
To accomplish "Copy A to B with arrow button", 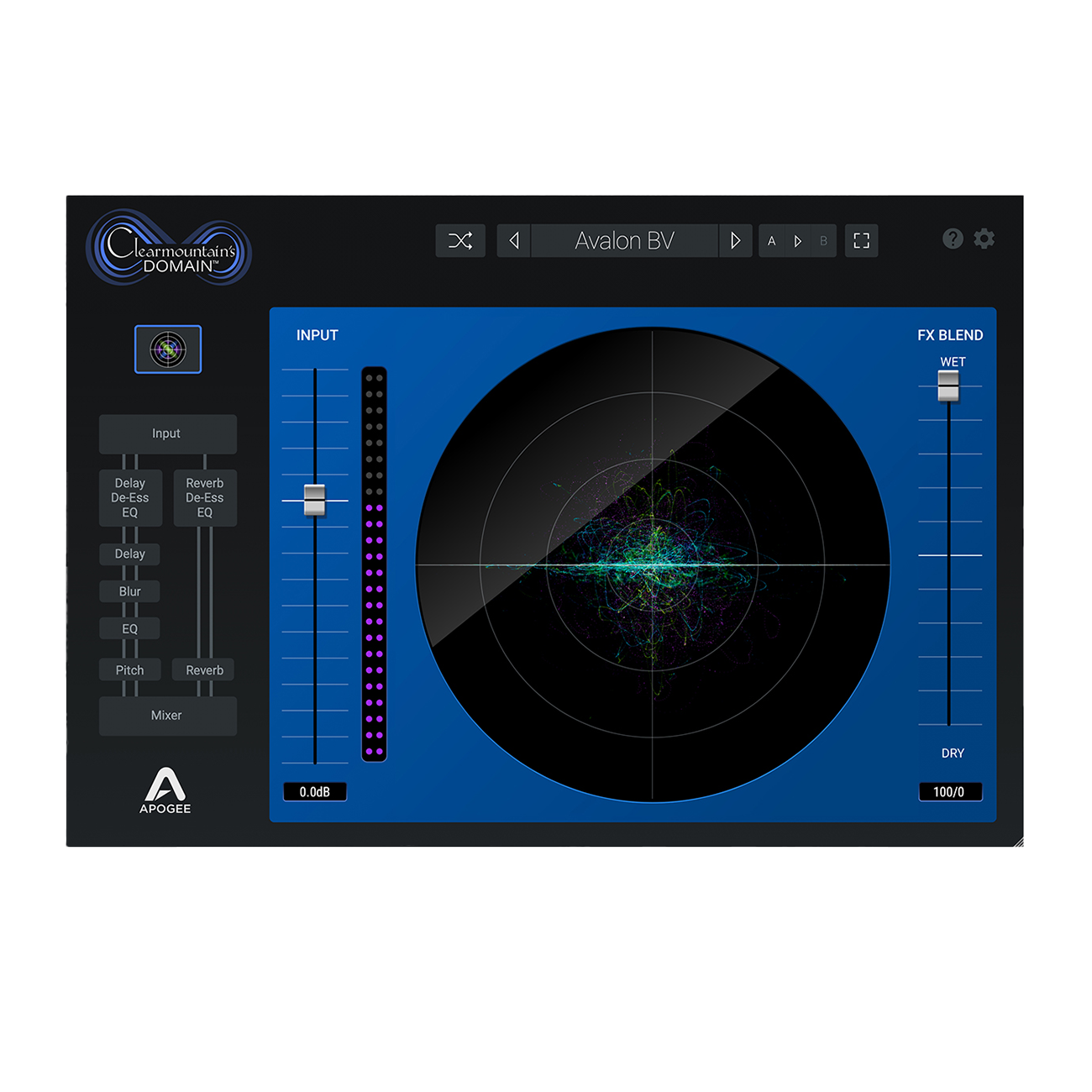I will pos(797,241).
